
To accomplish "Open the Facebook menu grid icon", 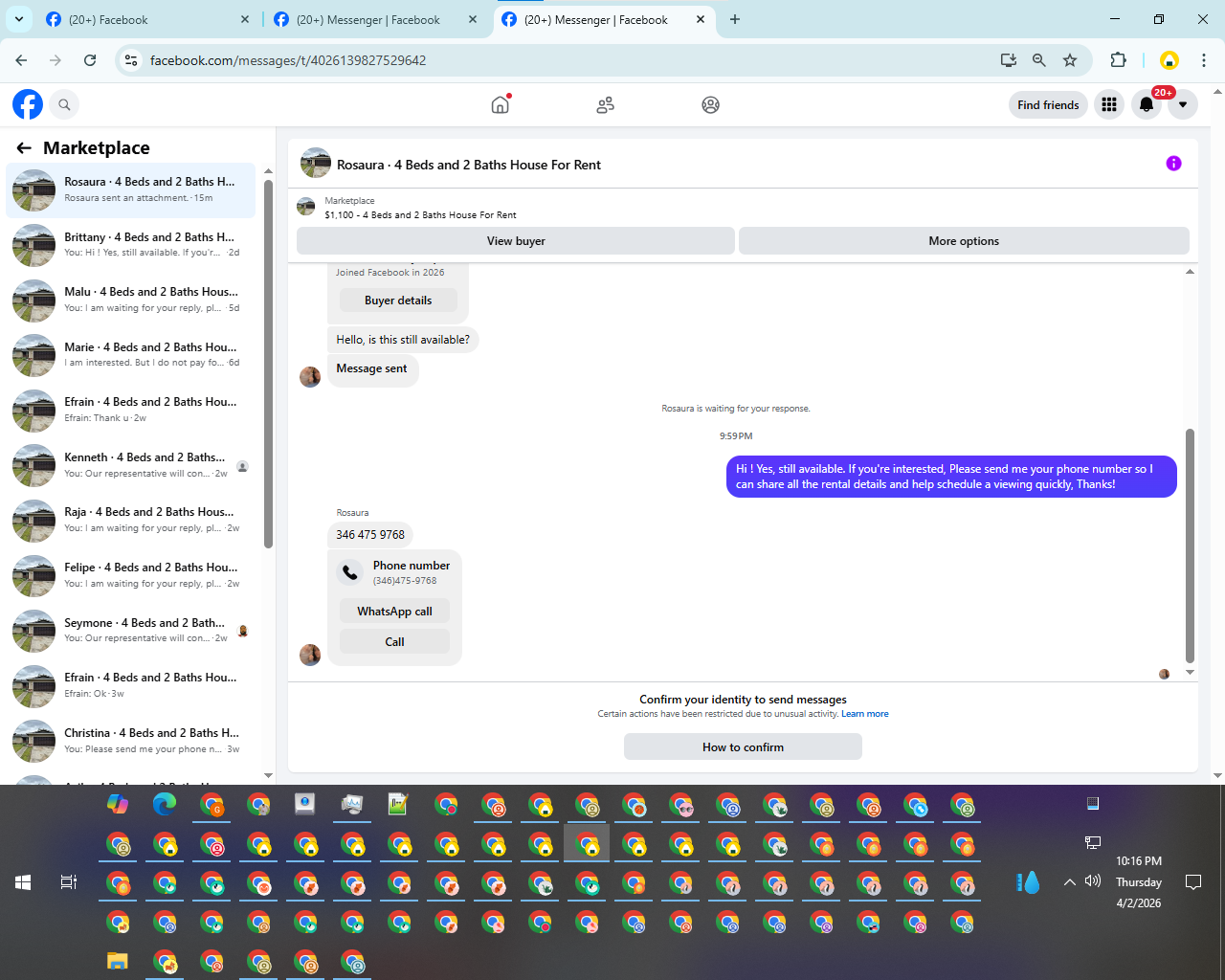I will 1109,104.
